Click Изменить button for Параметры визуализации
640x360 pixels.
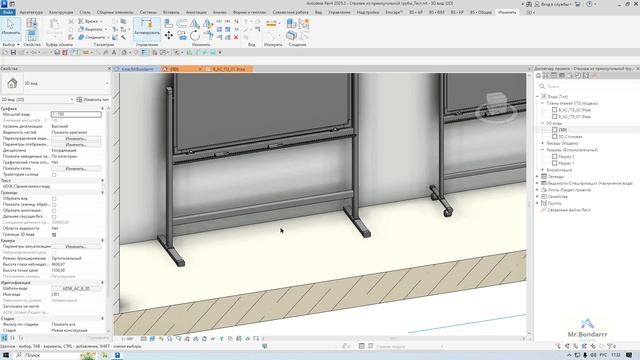76,247
